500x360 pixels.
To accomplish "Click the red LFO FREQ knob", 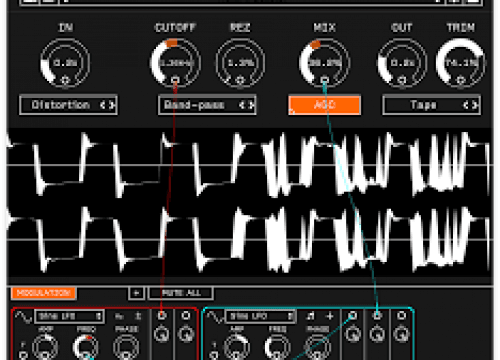I will point(86,347).
